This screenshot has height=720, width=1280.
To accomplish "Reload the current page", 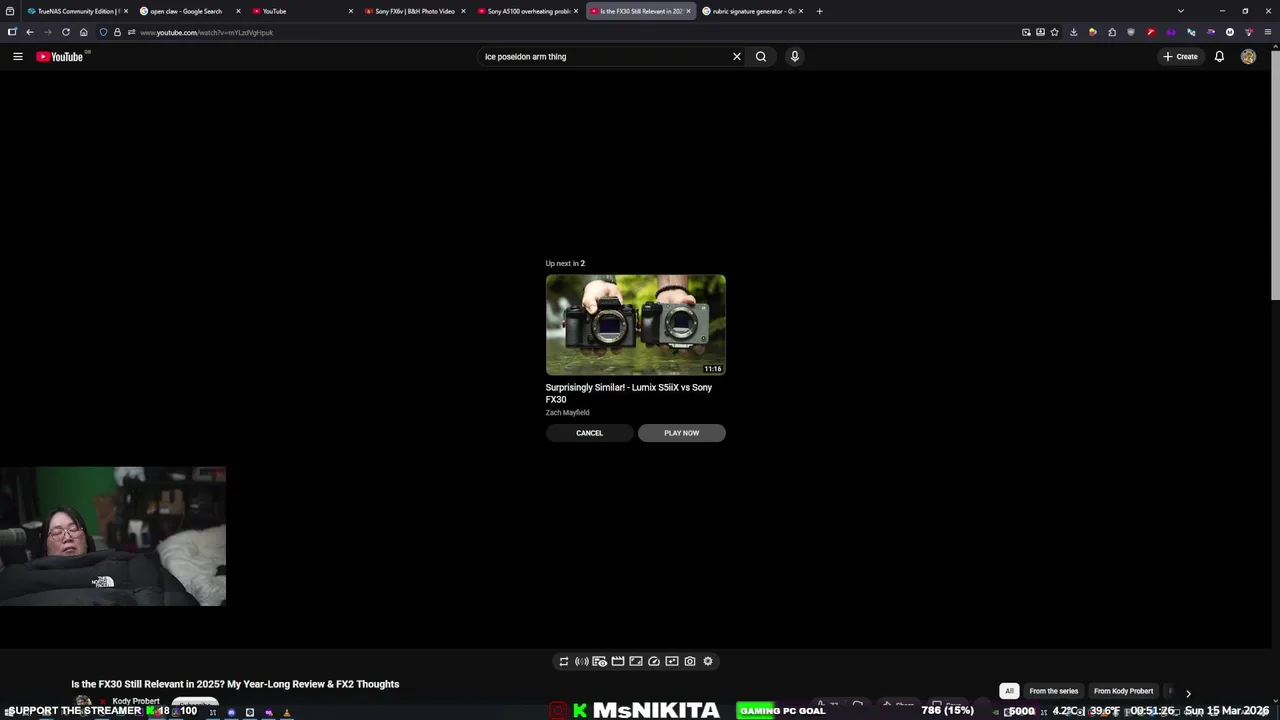I will (x=66, y=32).
